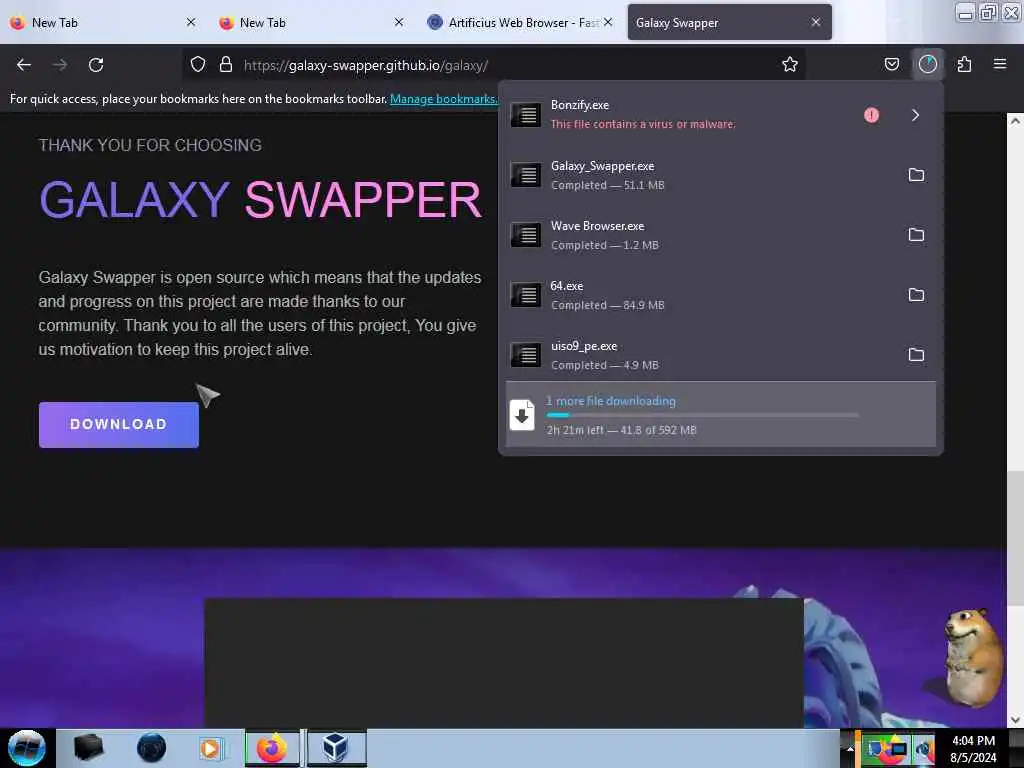Click the purple DOWNLOAD button
The width and height of the screenshot is (1024, 768).
tap(119, 424)
